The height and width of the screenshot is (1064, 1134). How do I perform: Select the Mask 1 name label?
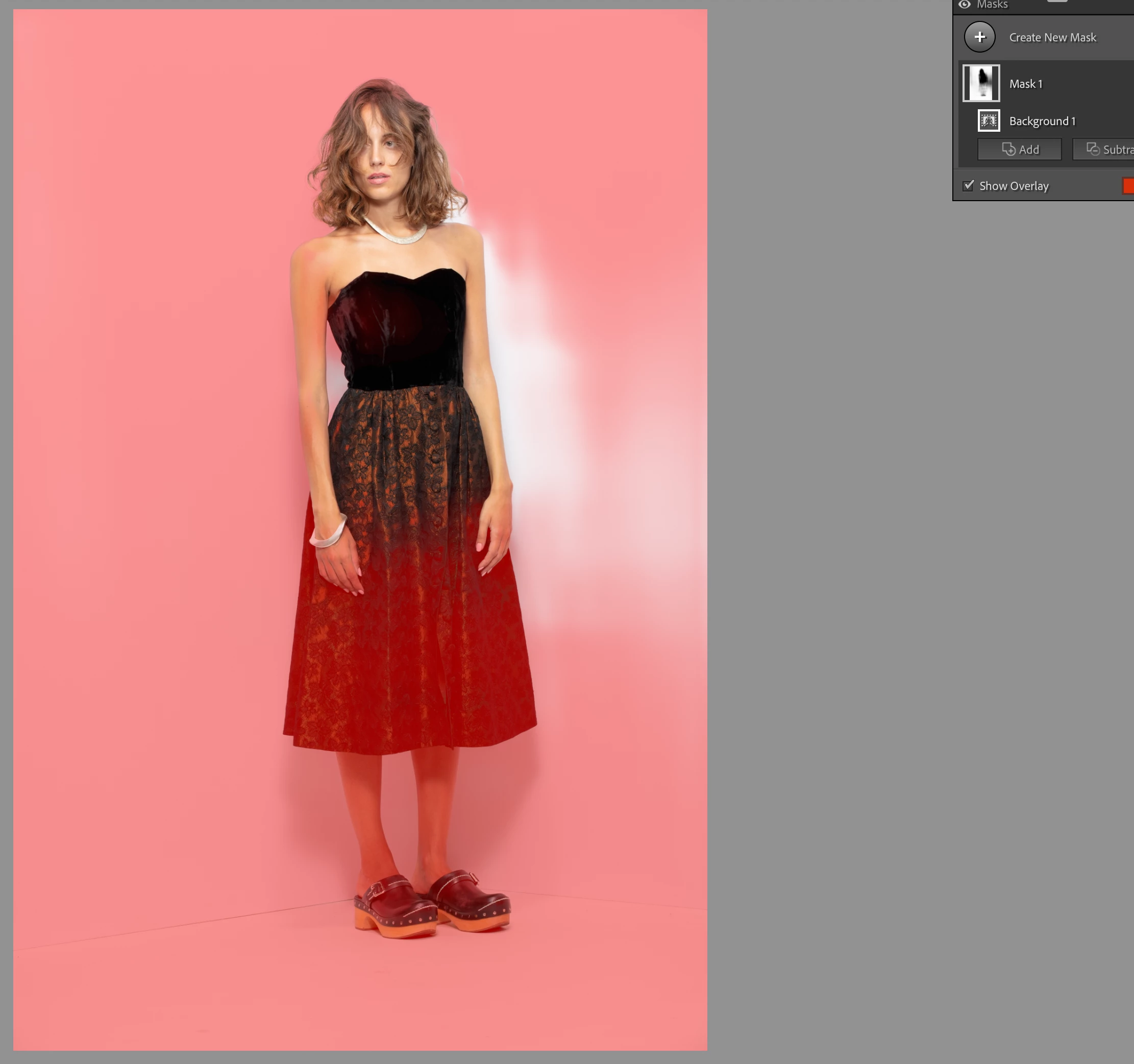1025,84
